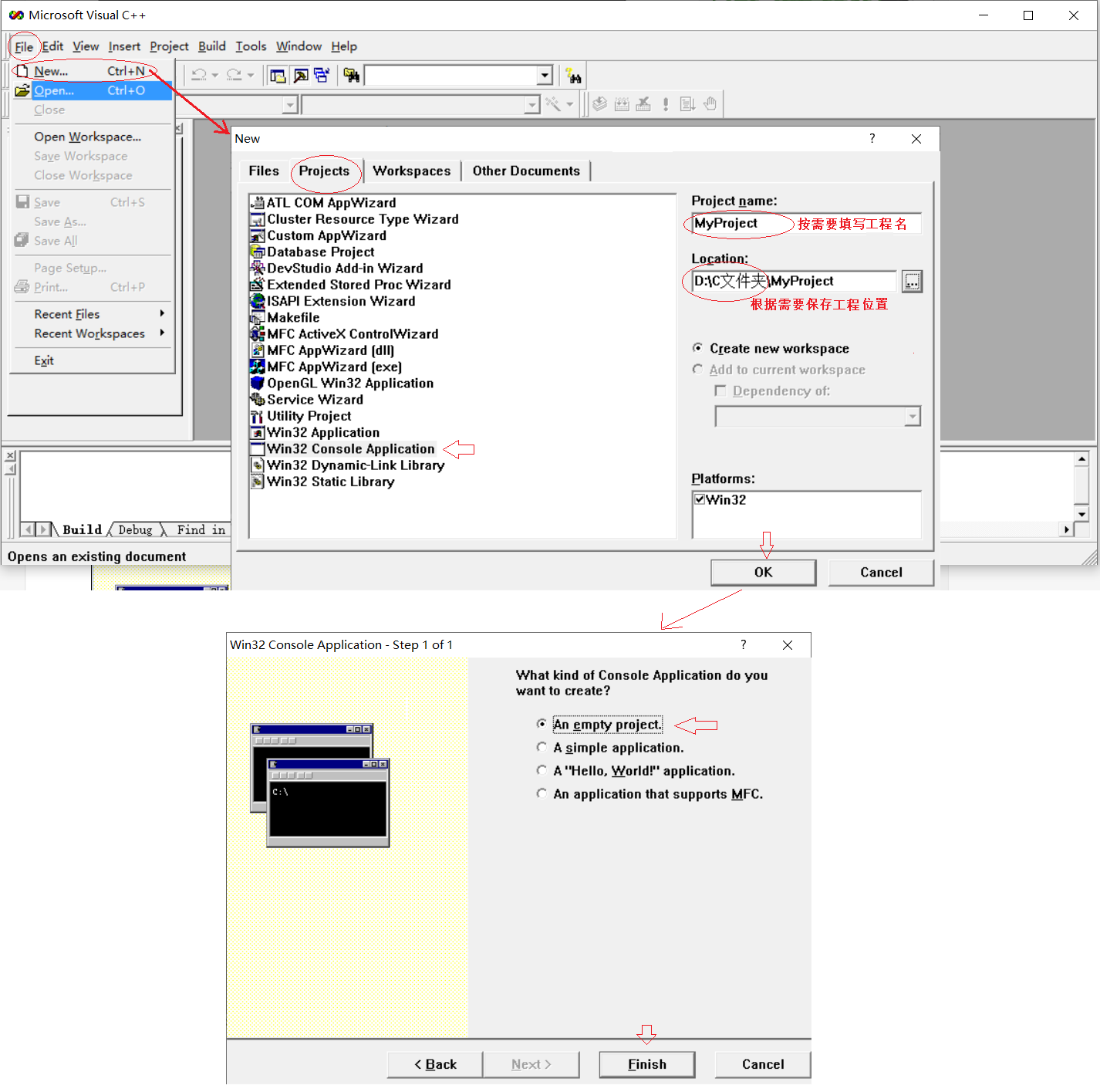Screen dimensions: 1100x1092
Task: Toggle the Workspace window icon
Action: pos(278,75)
